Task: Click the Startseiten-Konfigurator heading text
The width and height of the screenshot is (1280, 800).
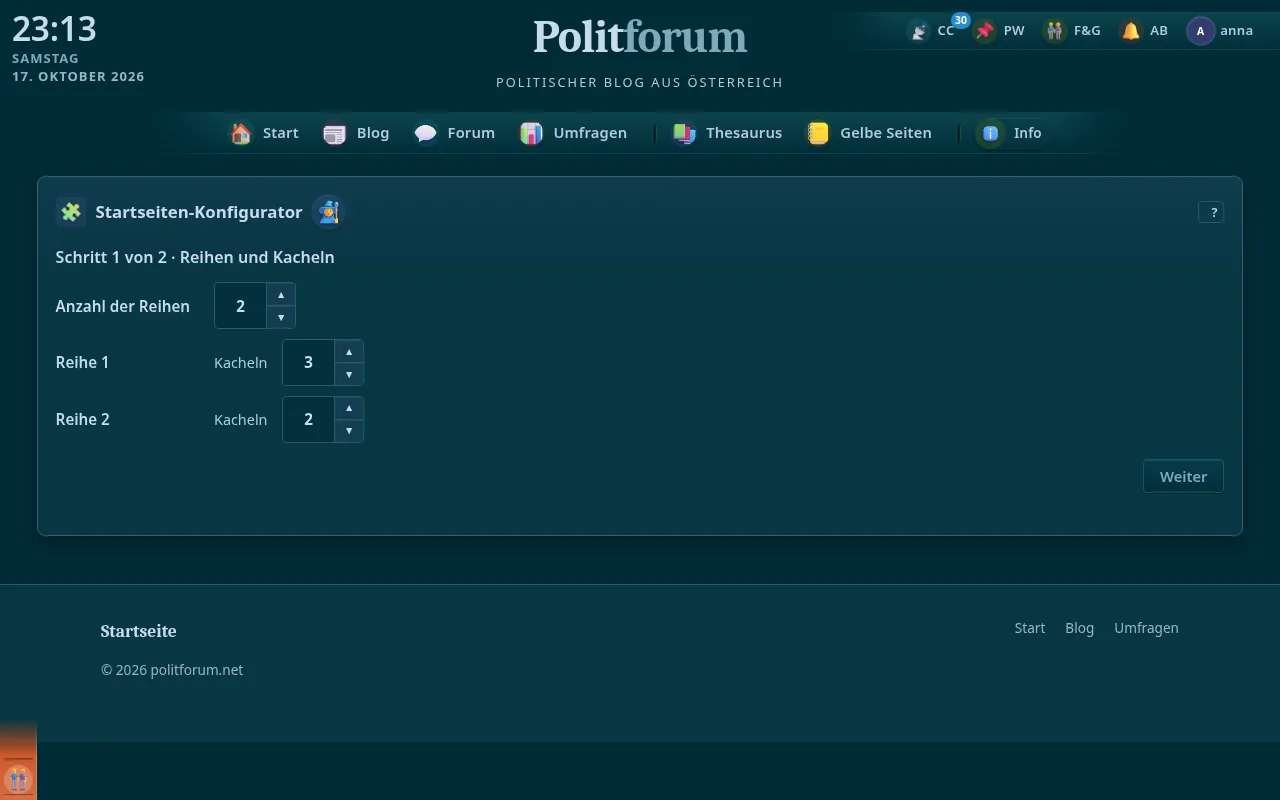Action: (x=199, y=212)
